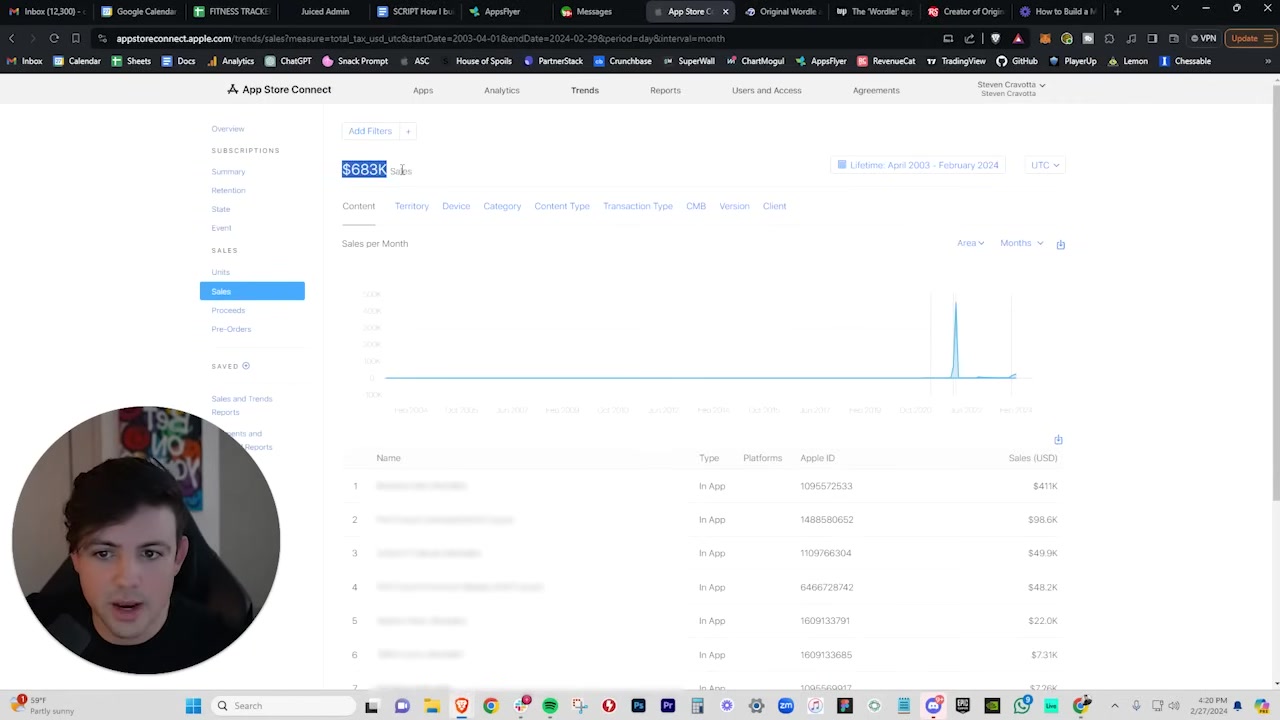The width and height of the screenshot is (1280, 720).
Task: Open the UTC timezone dropdown
Action: pyautogui.click(x=1045, y=165)
